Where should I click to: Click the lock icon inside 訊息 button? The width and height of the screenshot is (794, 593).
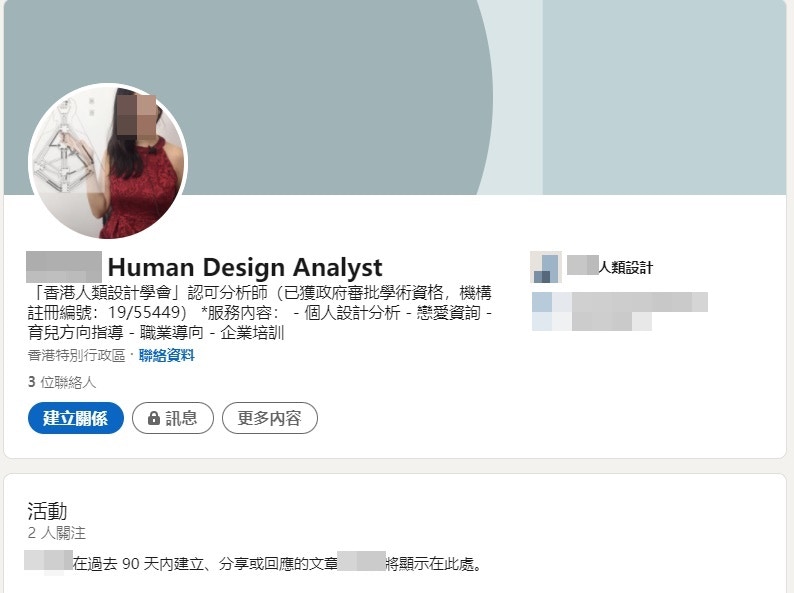click(153, 418)
